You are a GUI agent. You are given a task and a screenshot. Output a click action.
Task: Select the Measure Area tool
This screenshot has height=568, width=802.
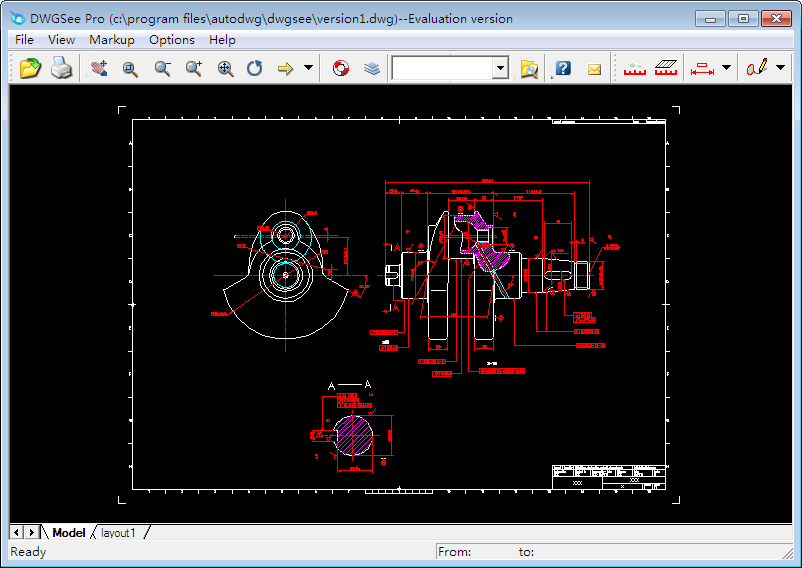tap(666, 68)
